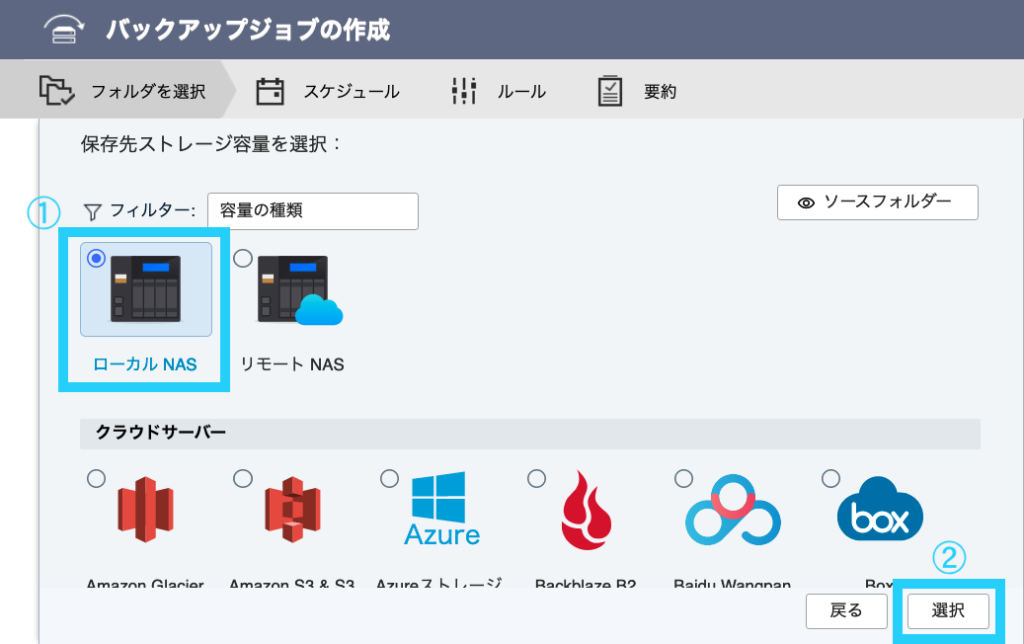Click the rules sliders icon
This screenshot has width=1024, height=644.
coord(464,91)
